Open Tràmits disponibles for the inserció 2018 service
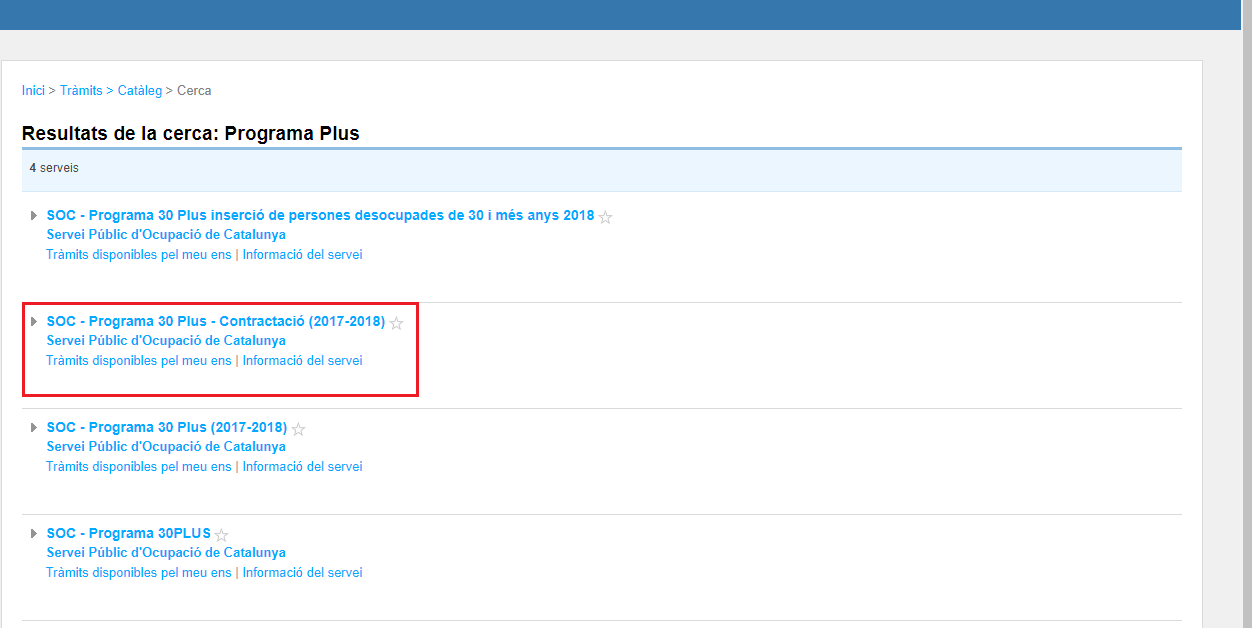1252x628 pixels. click(138, 254)
